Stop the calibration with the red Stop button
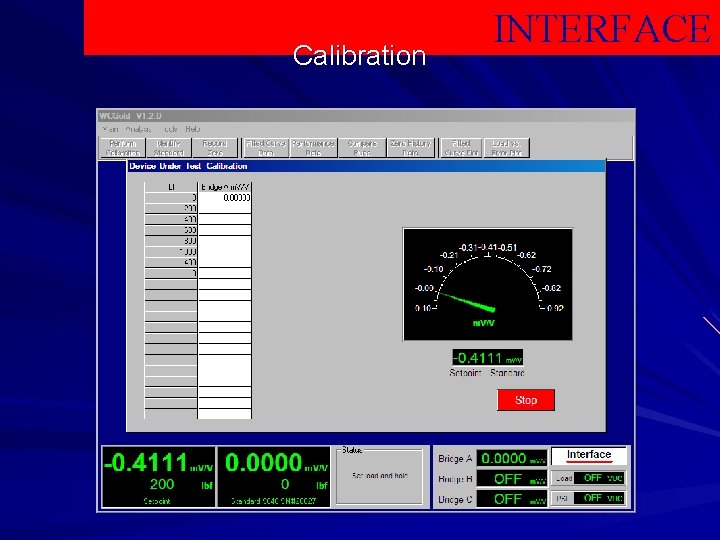 526,400
